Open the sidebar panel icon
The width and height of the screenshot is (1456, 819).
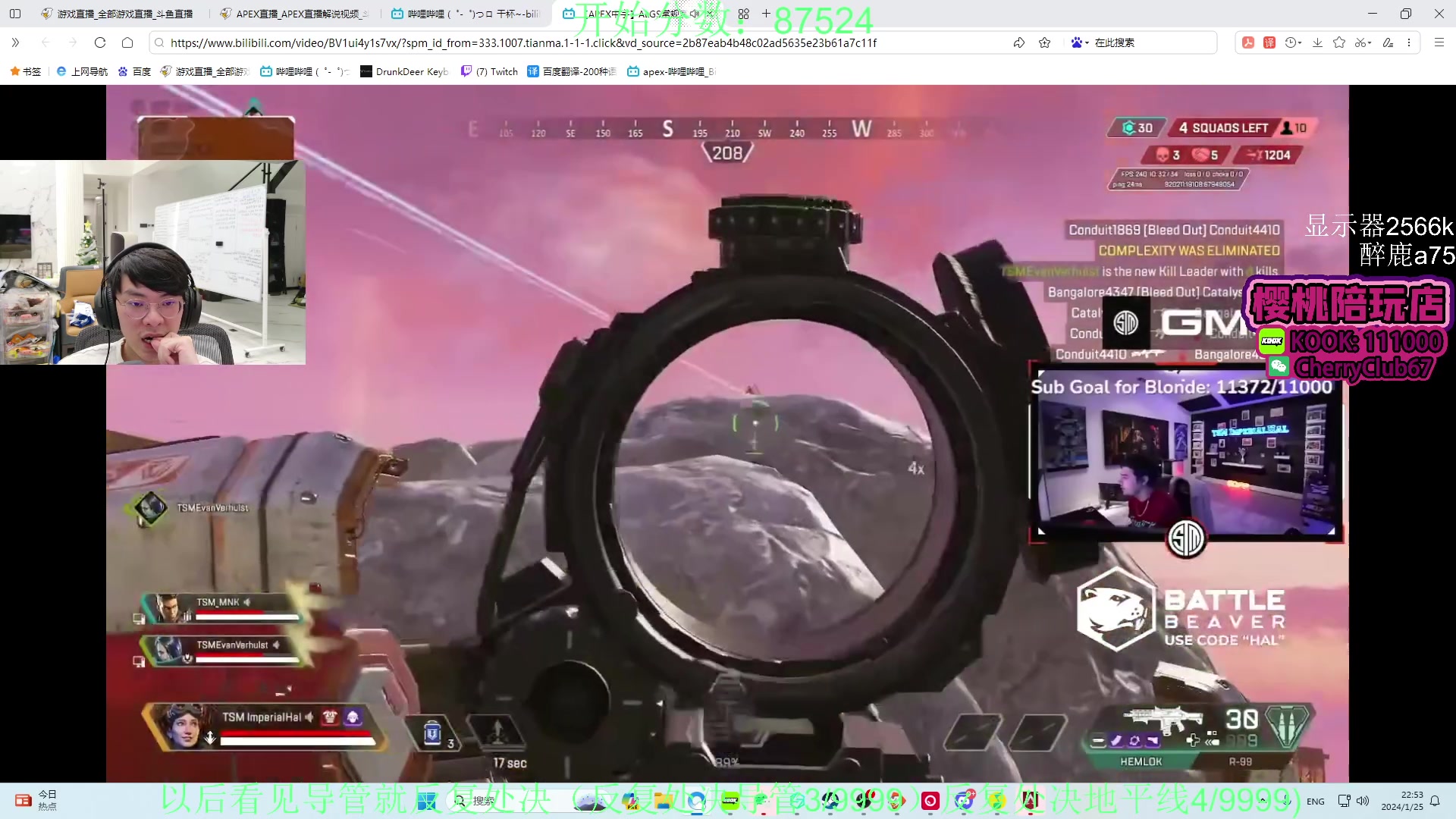click(15, 14)
